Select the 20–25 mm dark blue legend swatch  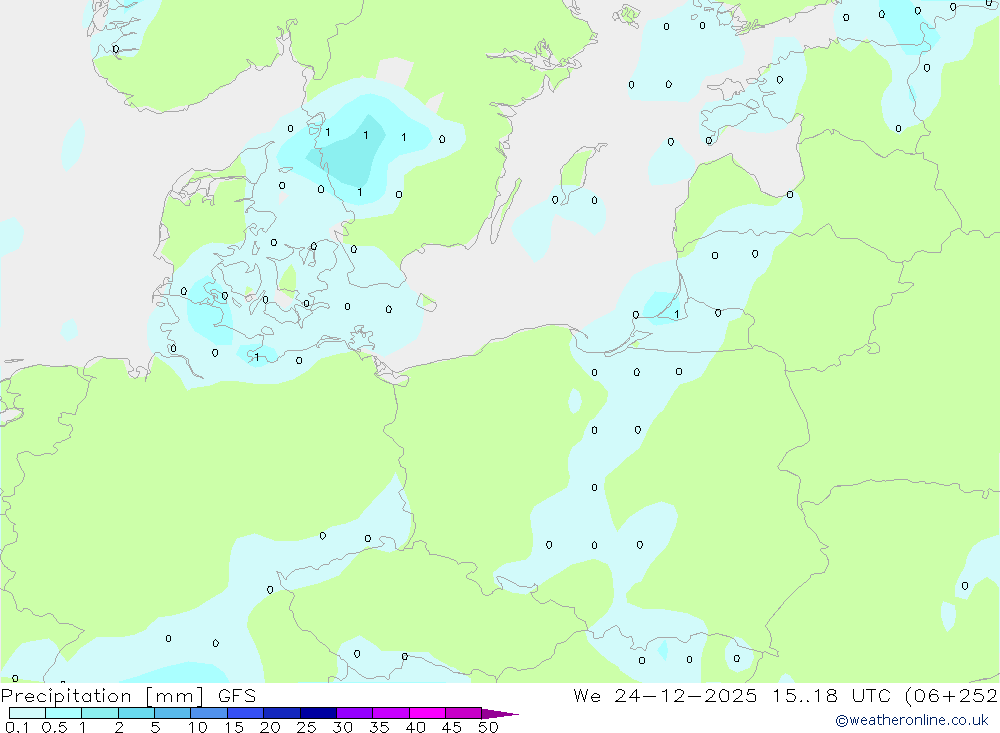282,713
